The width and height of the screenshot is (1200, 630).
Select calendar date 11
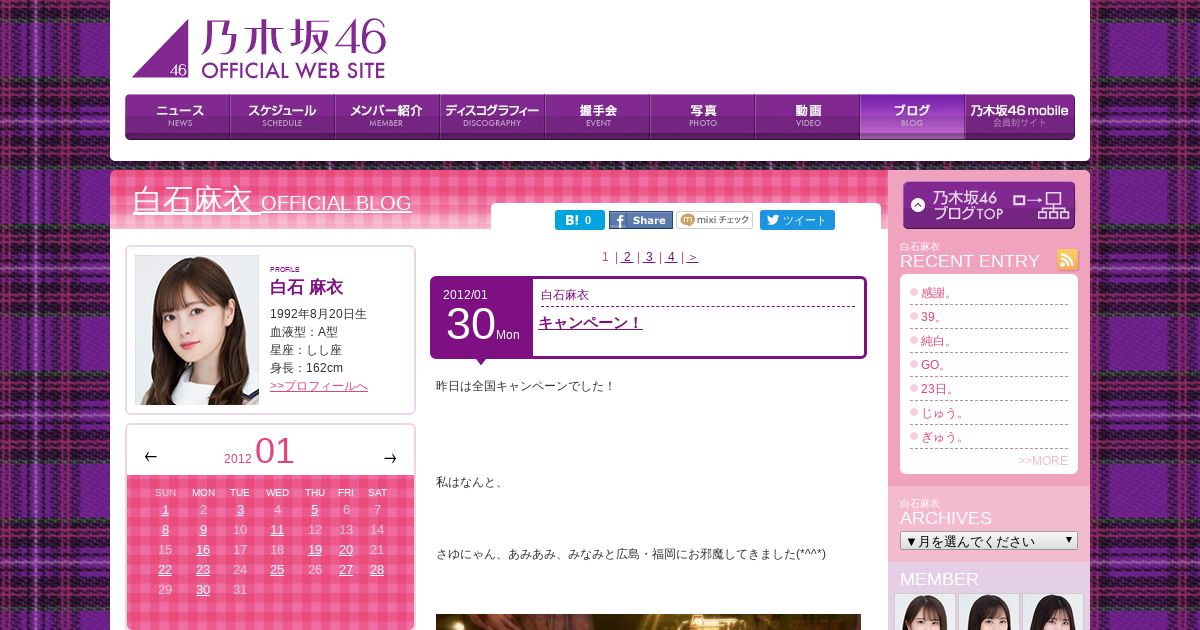pyautogui.click(x=277, y=530)
